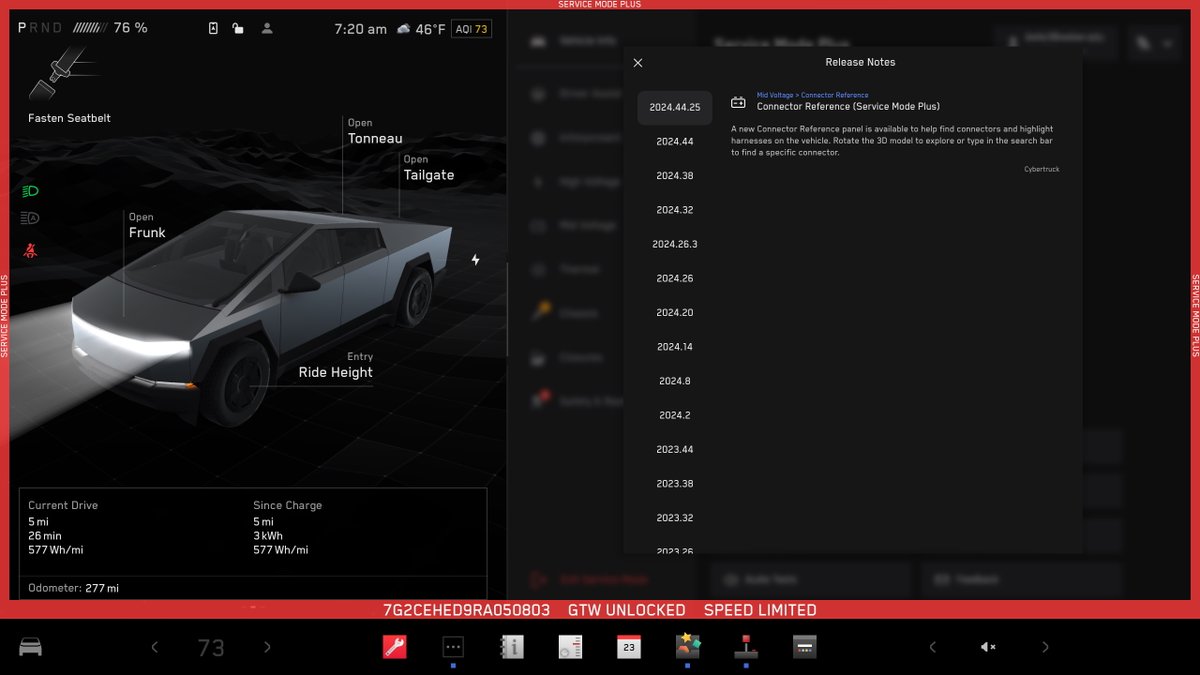Tap the car controls icon in dock
Screen dimensions: 1200x675
click(30, 647)
